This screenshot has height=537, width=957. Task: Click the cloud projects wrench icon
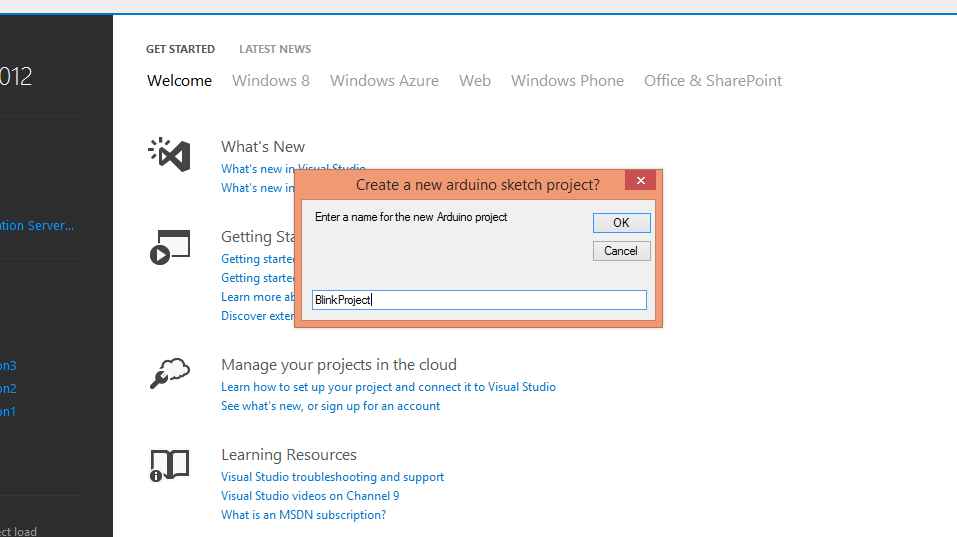click(x=170, y=373)
